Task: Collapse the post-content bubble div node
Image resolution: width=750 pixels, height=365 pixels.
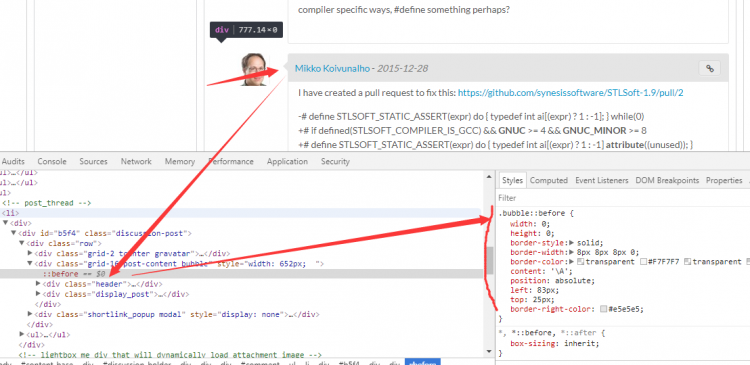Action: point(30,264)
